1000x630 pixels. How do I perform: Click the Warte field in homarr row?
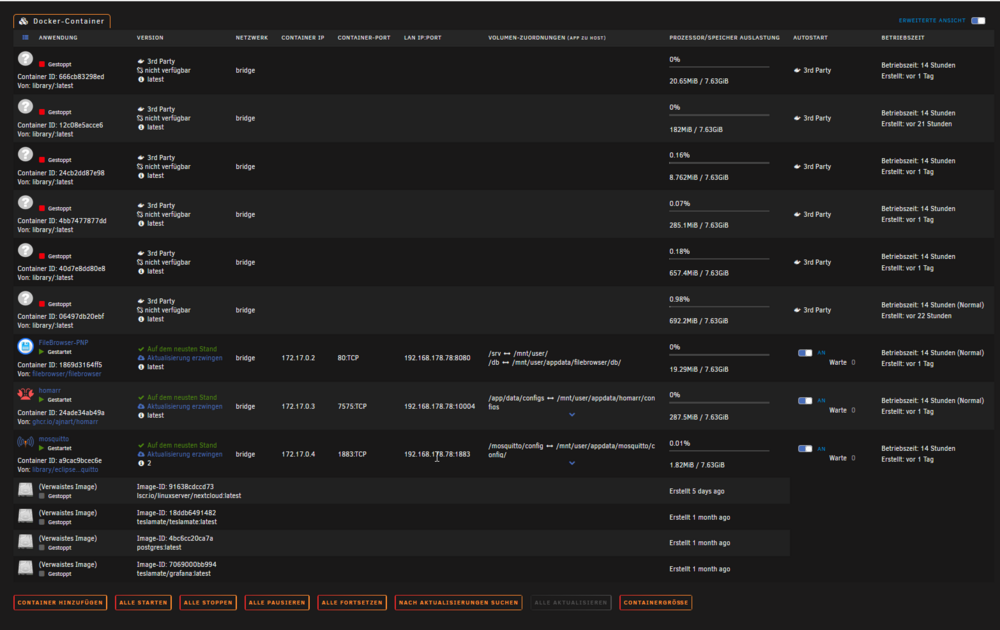pyautogui.click(x=853, y=410)
